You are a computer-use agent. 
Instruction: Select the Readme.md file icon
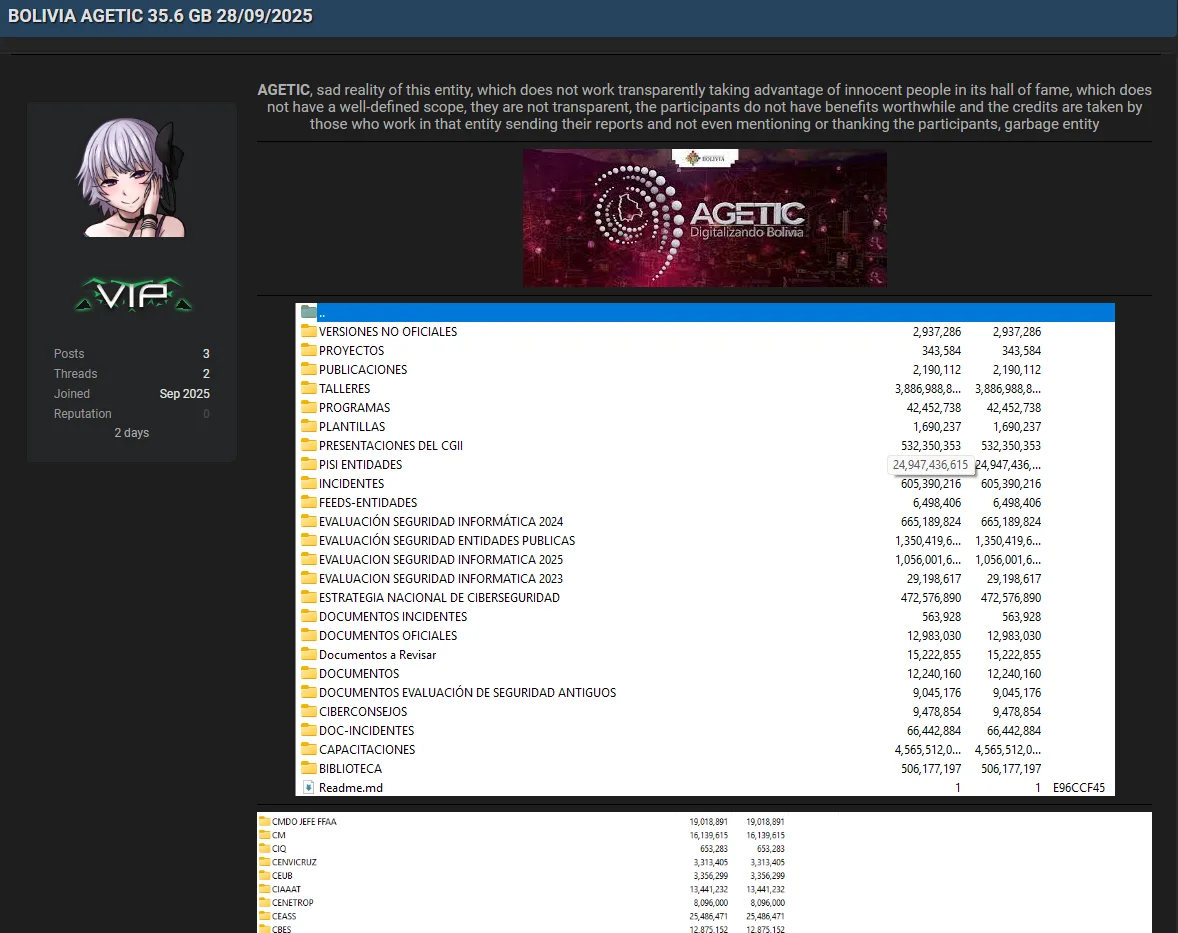[x=308, y=787]
